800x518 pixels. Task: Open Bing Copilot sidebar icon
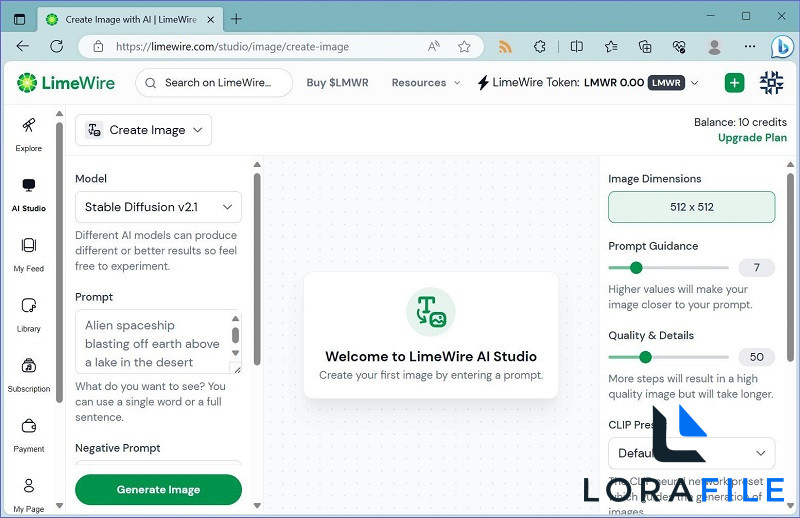tap(782, 47)
